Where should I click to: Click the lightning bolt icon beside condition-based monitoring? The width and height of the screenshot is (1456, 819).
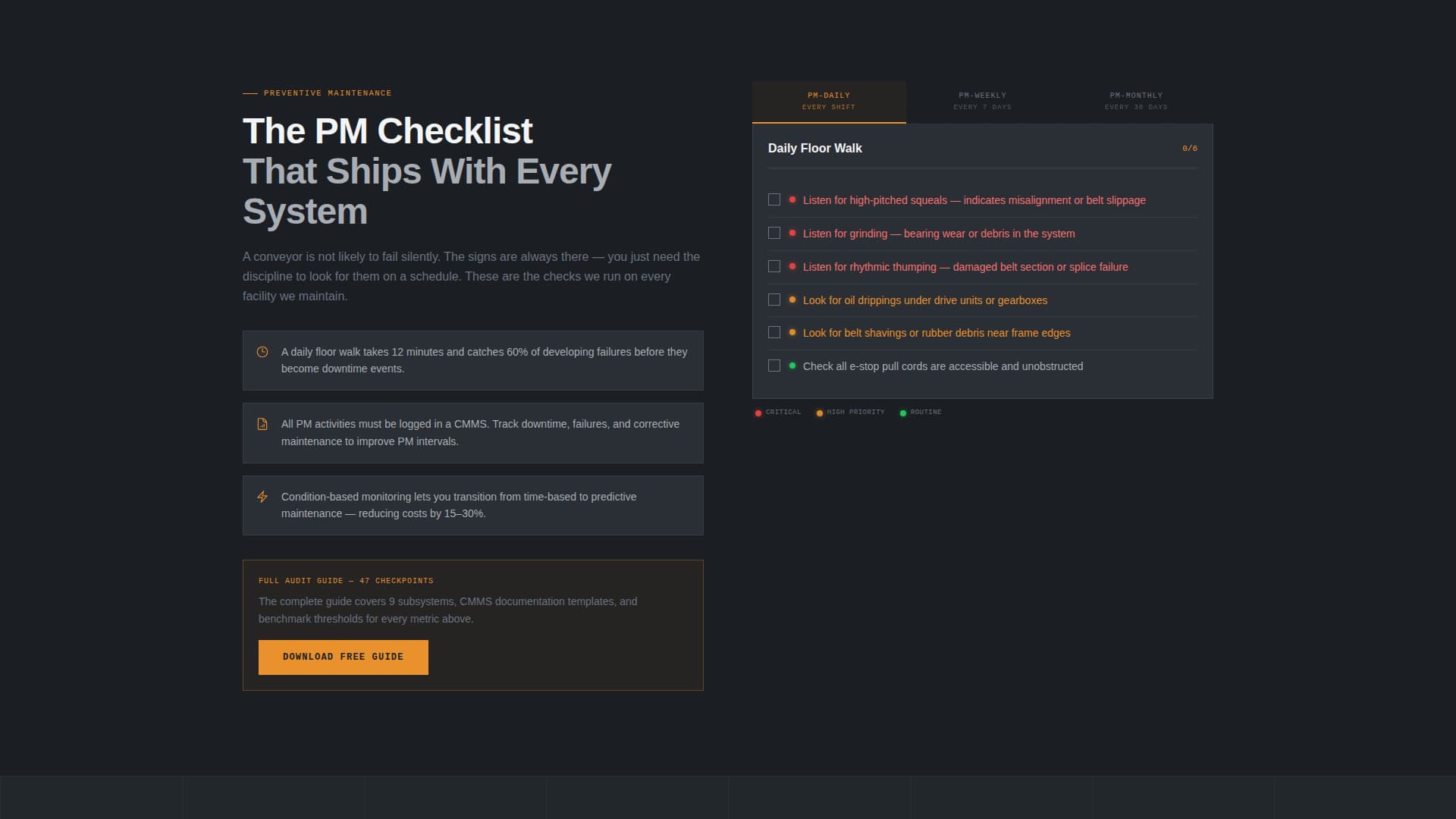[x=262, y=497]
